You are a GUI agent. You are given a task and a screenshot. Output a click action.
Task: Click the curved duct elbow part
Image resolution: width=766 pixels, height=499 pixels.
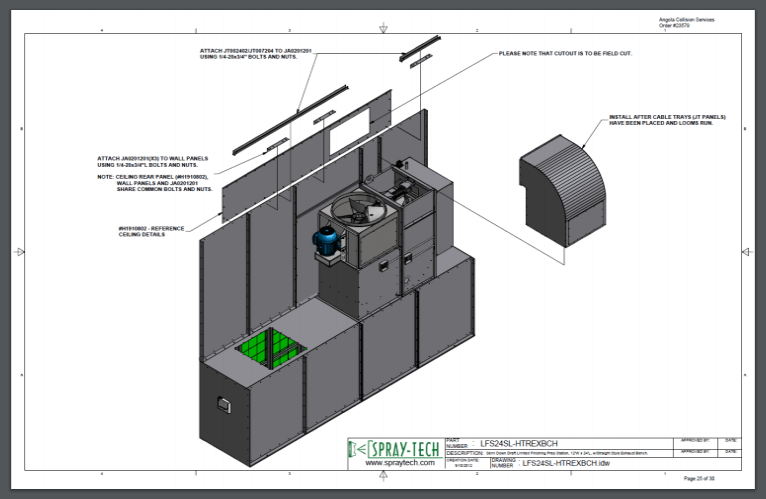point(566,189)
